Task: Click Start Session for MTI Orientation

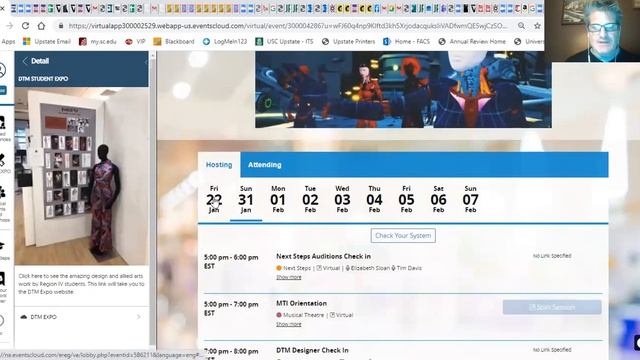Action: pos(552,307)
